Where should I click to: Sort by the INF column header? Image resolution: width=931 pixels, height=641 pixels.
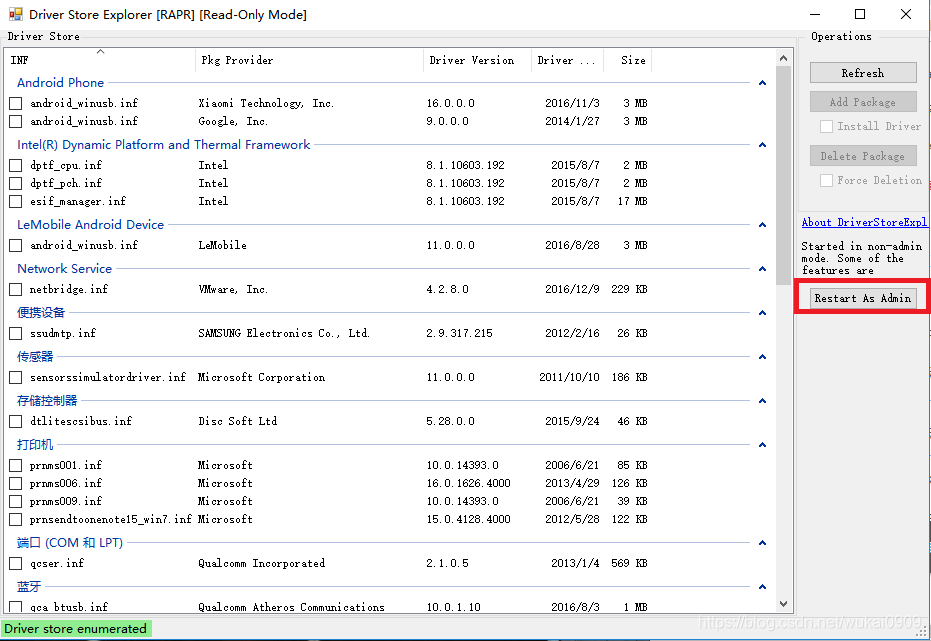tap(100, 60)
